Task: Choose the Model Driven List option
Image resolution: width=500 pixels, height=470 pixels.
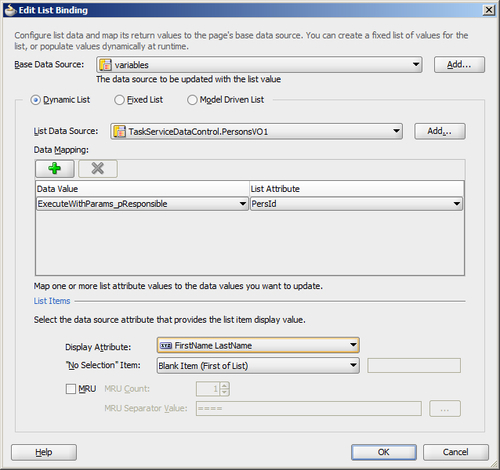Action: click(x=192, y=100)
